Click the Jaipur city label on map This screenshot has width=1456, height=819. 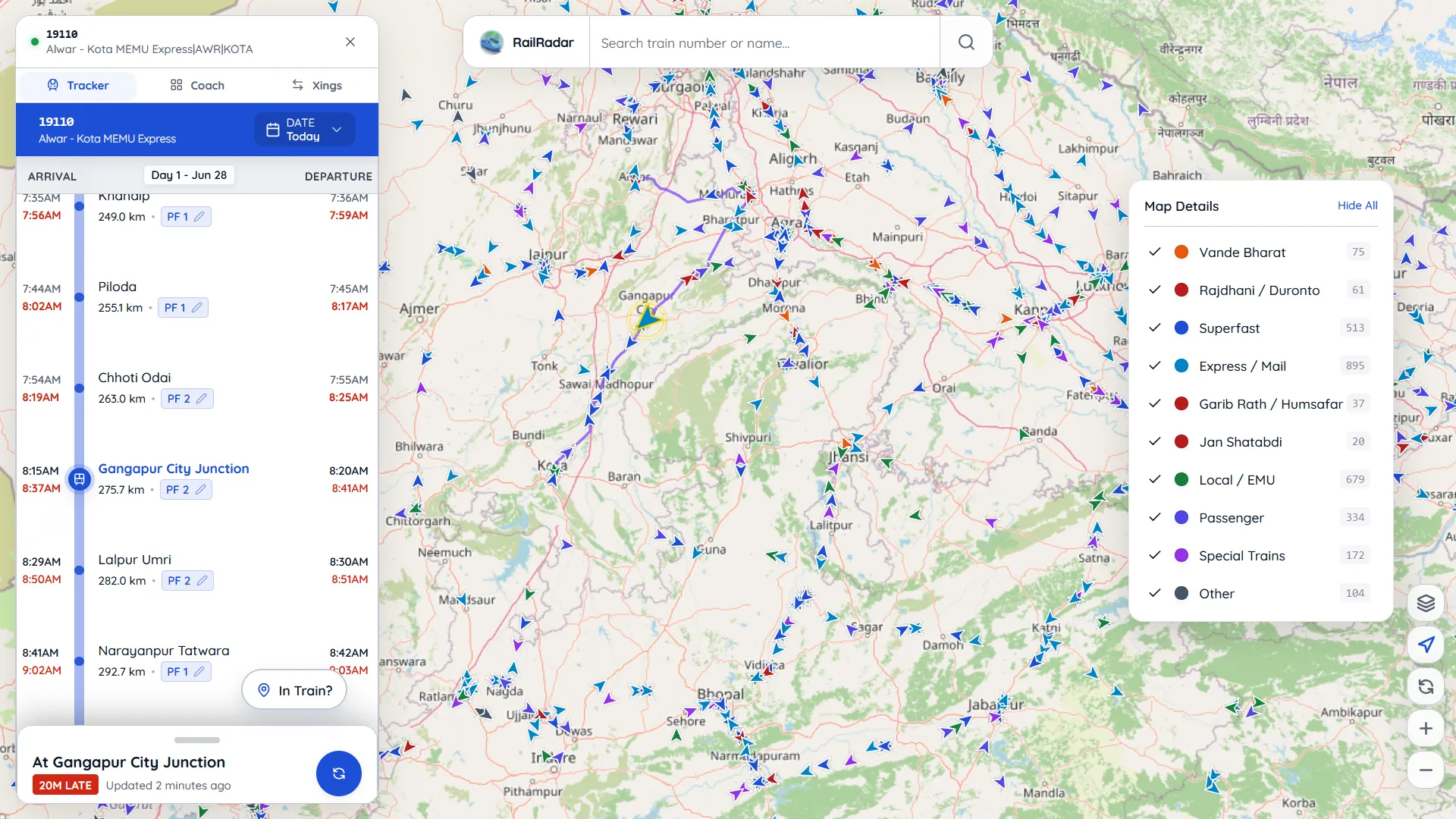pyautogui.click(x=548, y=255)
